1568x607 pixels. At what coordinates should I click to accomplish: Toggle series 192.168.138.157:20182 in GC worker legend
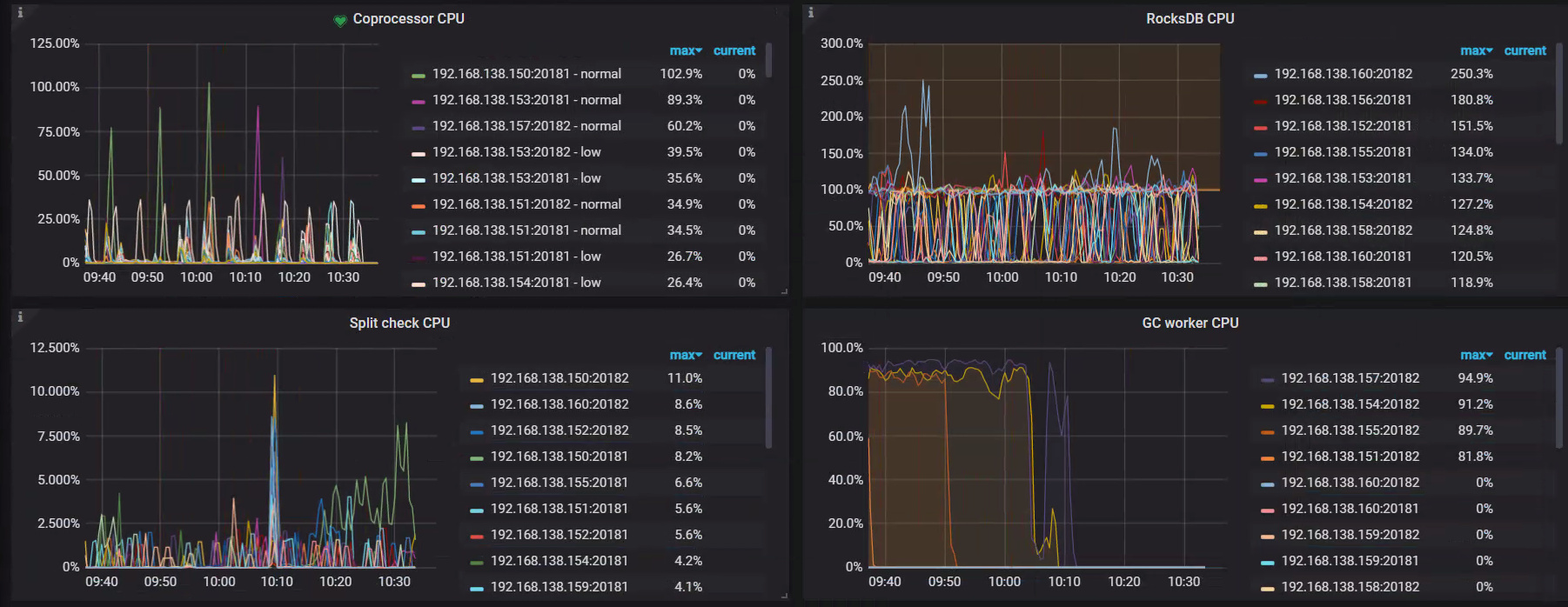click(1350, 378)
